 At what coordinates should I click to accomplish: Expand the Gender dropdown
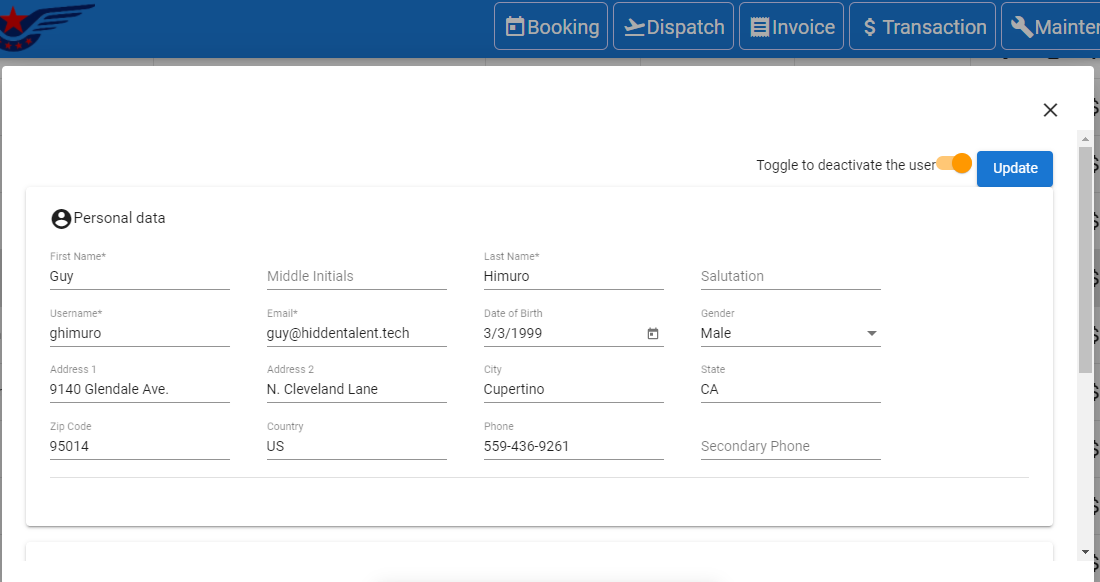871,333
